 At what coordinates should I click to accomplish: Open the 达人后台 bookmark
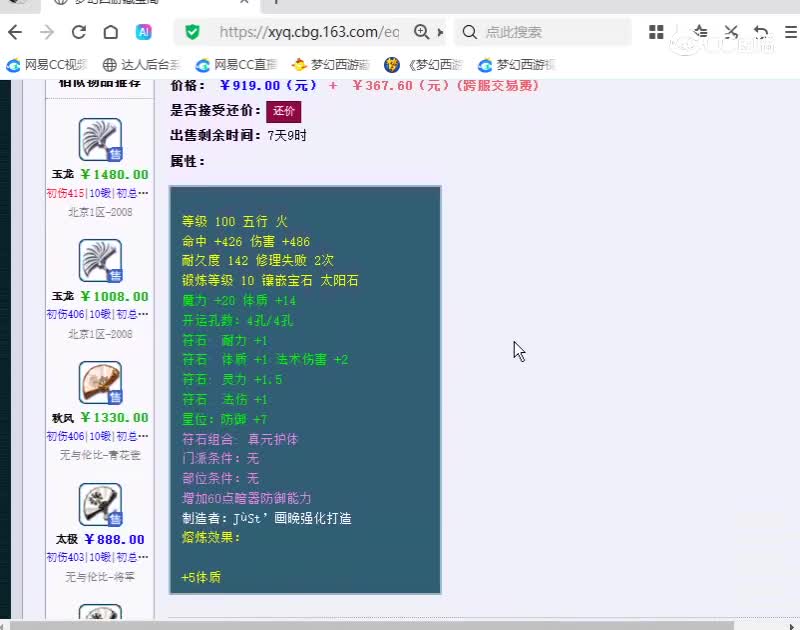coord(141,65)
